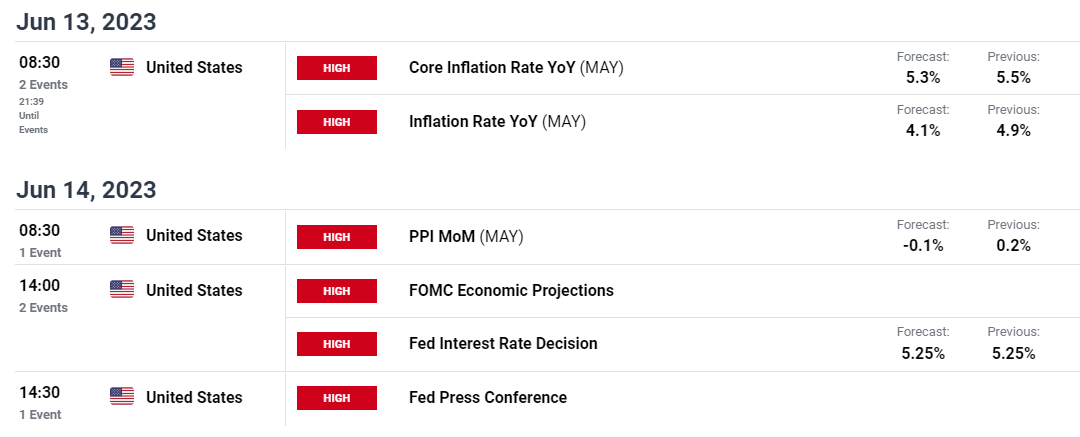Click the HIGH badge beside PPI MoM
The image size is (1080, 437).
[337, 236]
